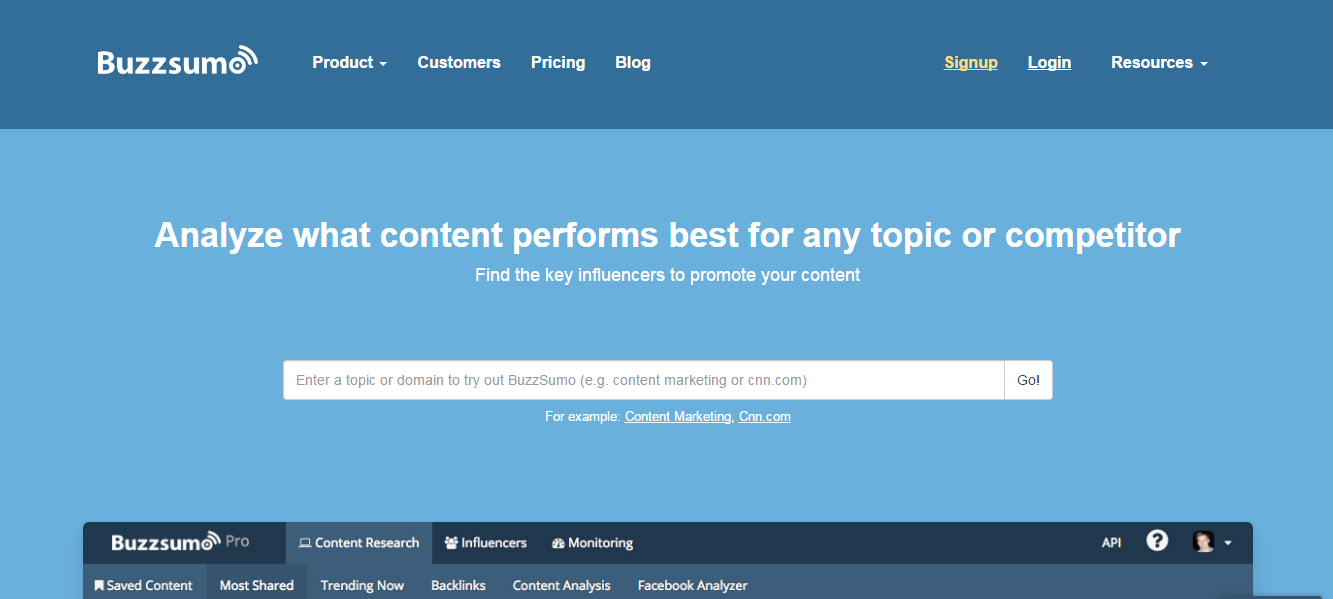Screen dimensions: 1333x599
Task: Switch to the Trending Now tab
Action: tap(362, 585)
